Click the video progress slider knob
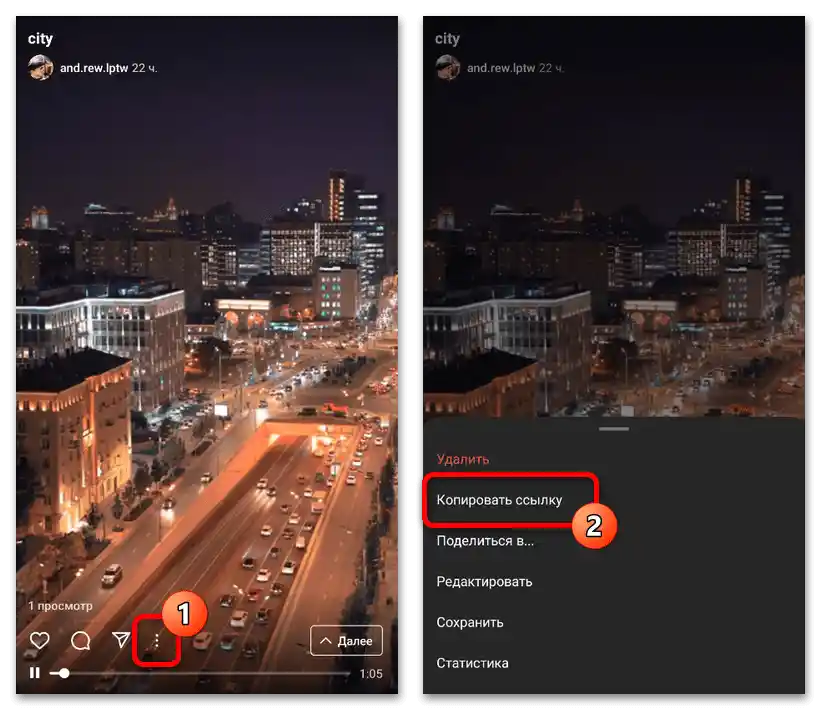 pos(64,673)
